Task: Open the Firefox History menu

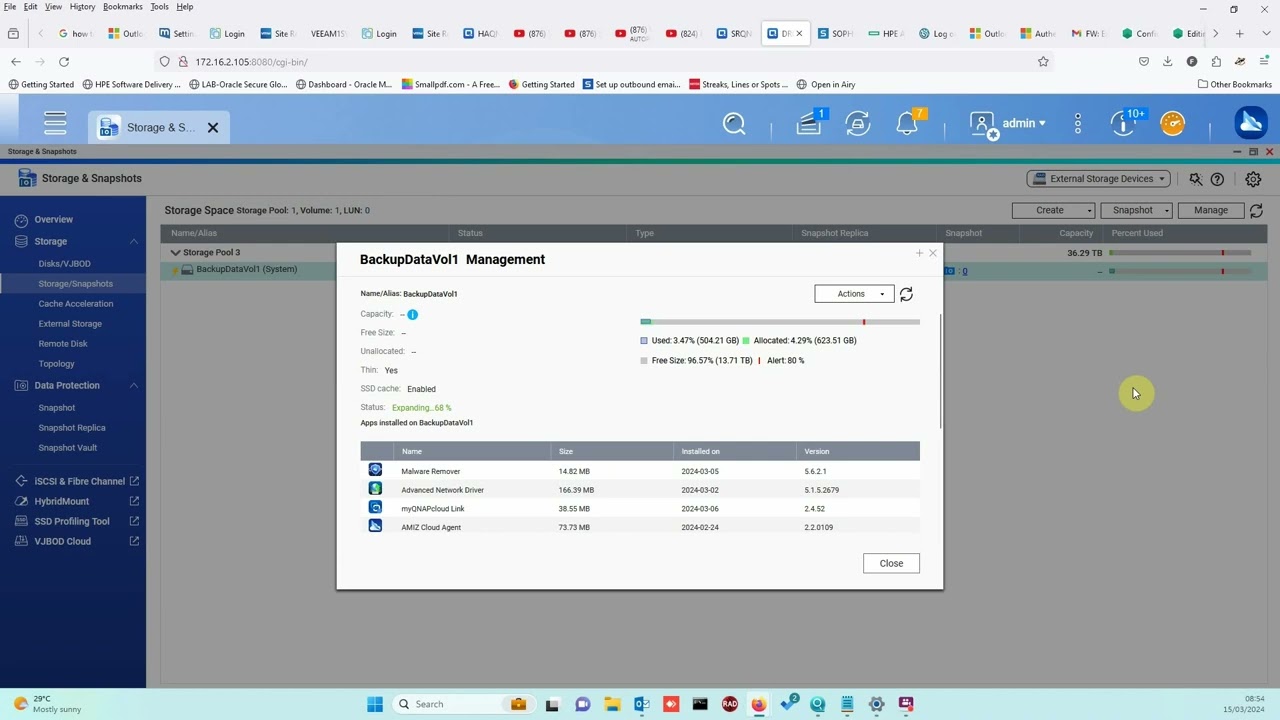Action: (x=82, y=7)
